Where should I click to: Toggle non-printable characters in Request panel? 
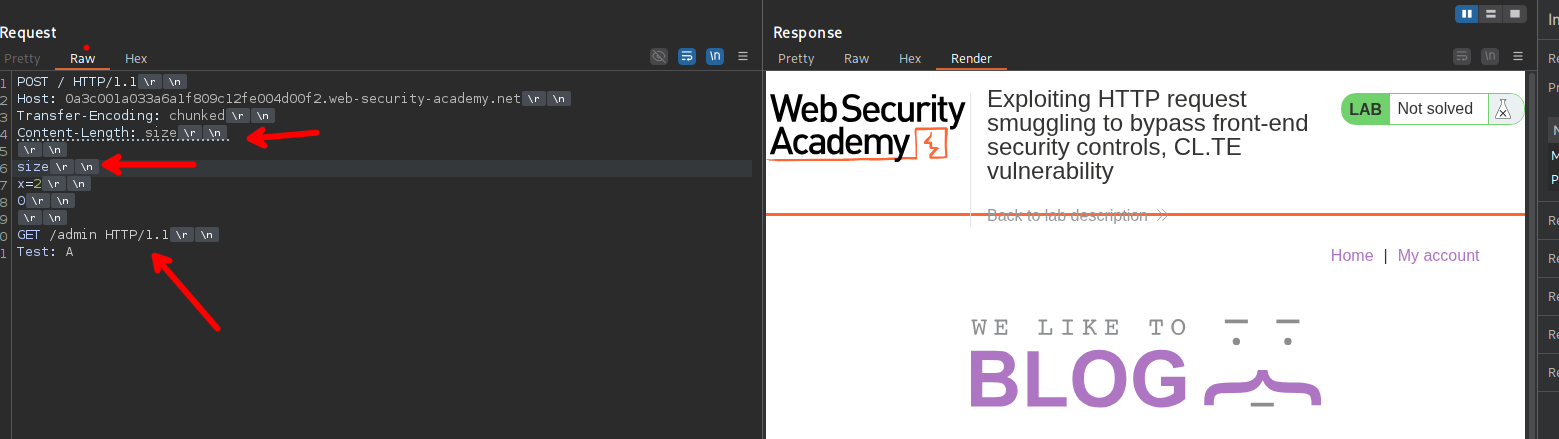[x=715, y=57]
